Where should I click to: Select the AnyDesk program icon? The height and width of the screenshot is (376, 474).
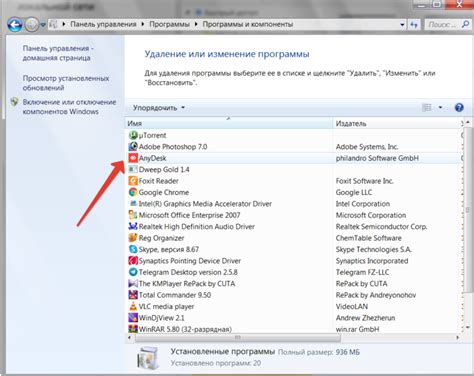point(133,158)
